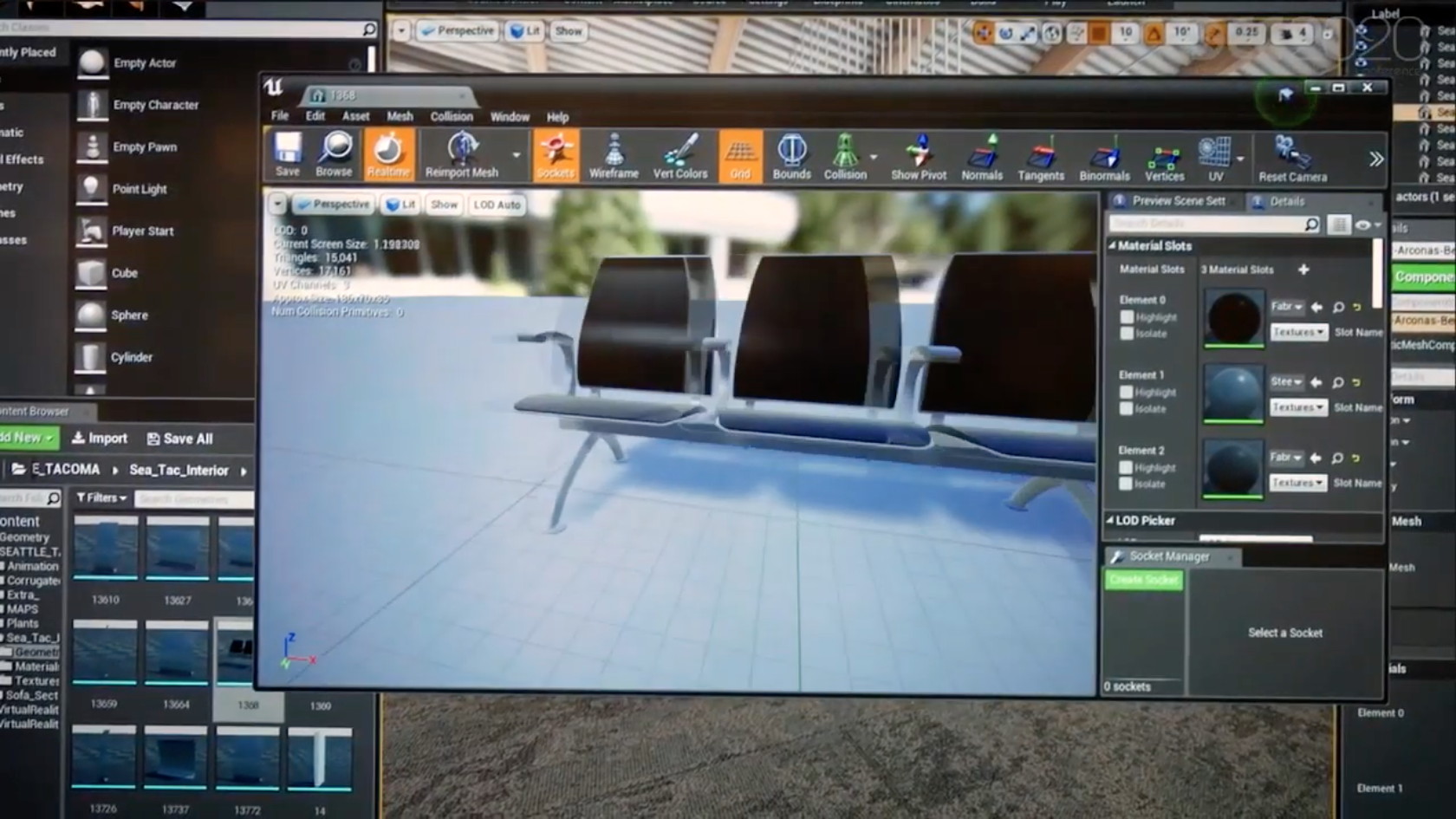
Task: Select the Empty Character actor icon
Action: [x=91, y=105]
